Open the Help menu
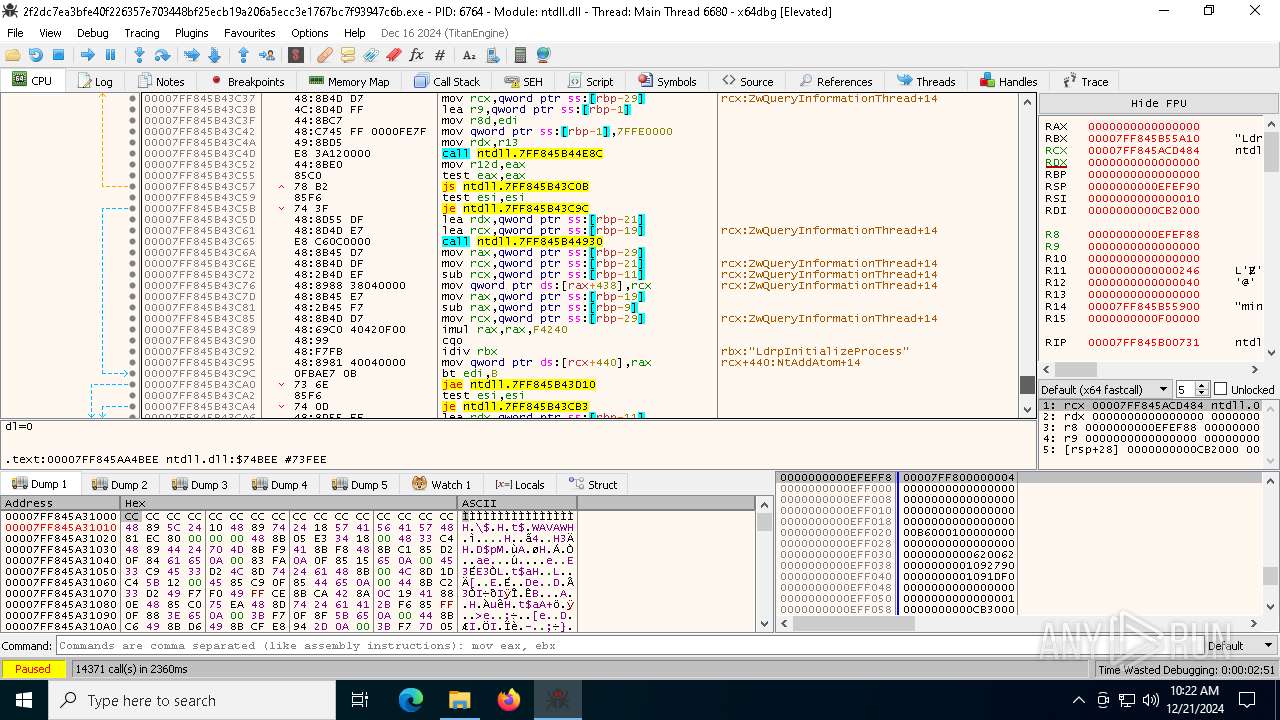The height and width of the screenshot is (720, 1280). [354, 33]
